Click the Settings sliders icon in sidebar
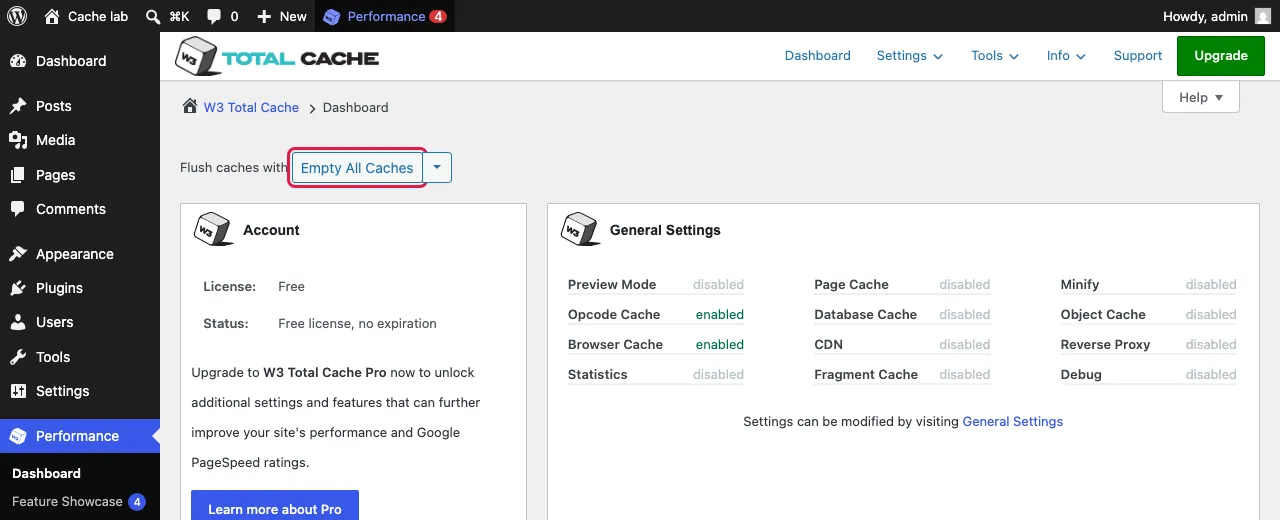 pyautogui.click(x=18, y=391)
